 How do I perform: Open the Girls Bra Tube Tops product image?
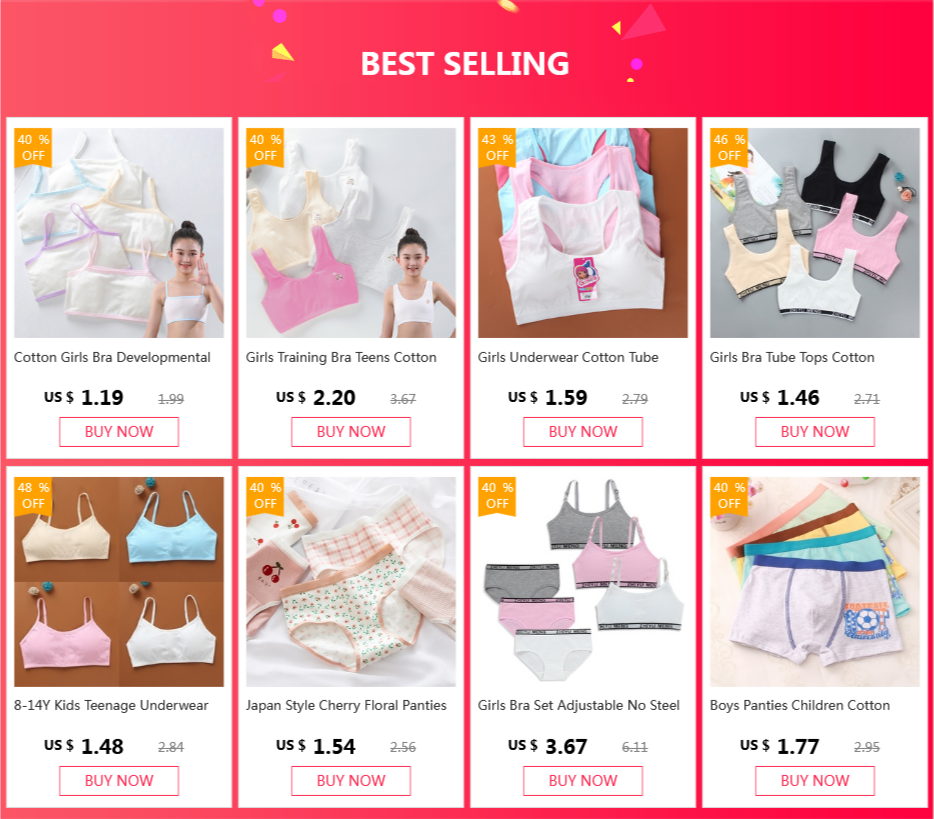pos(815,233)
